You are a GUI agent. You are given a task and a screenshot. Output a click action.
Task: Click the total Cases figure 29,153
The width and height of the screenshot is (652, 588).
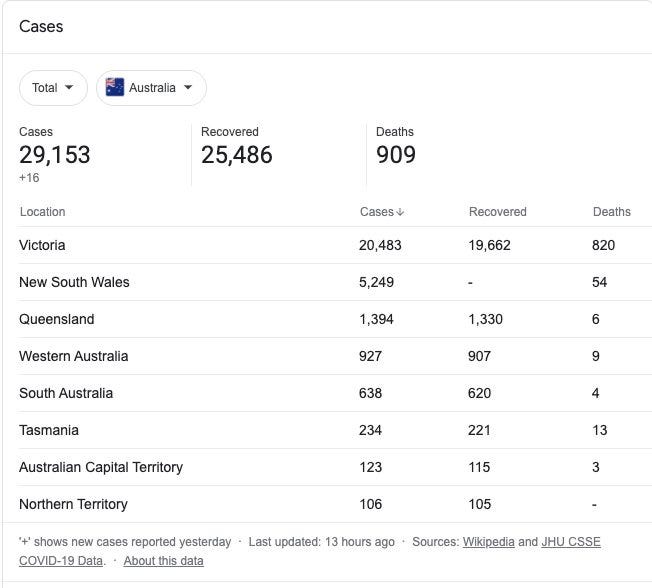54,155
